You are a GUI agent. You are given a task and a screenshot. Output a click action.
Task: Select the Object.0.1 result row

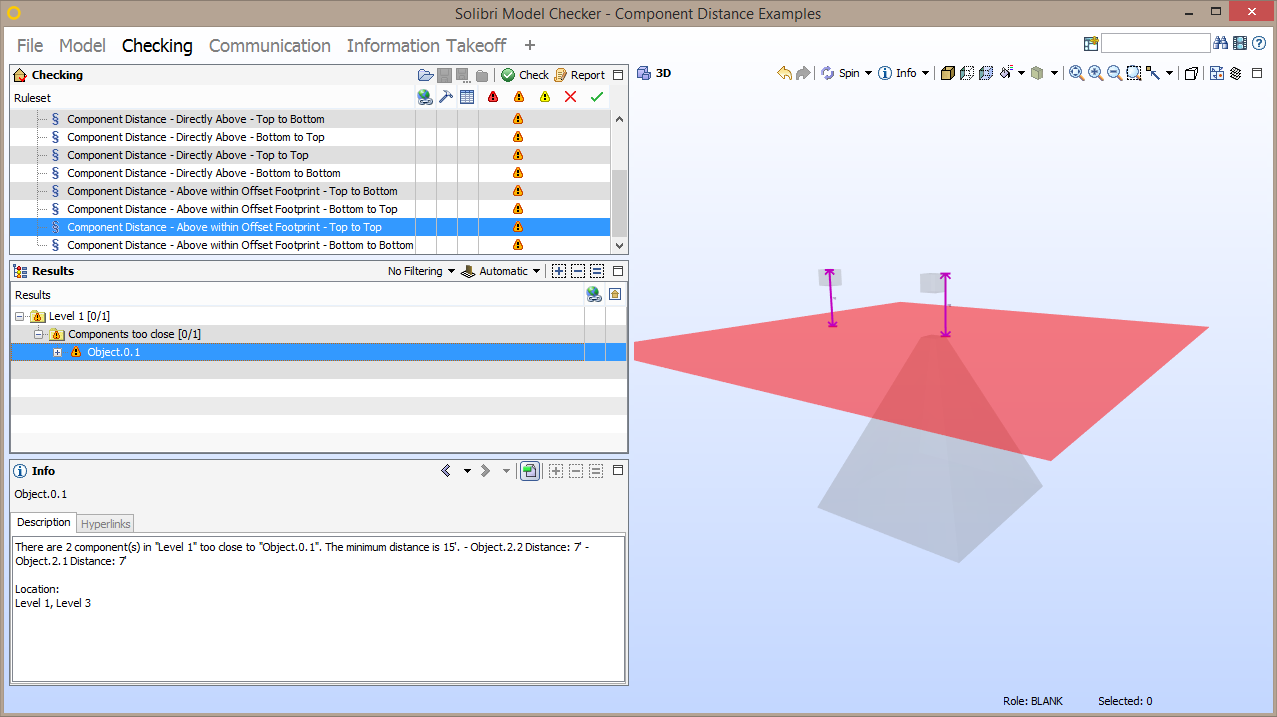(318, 352)
